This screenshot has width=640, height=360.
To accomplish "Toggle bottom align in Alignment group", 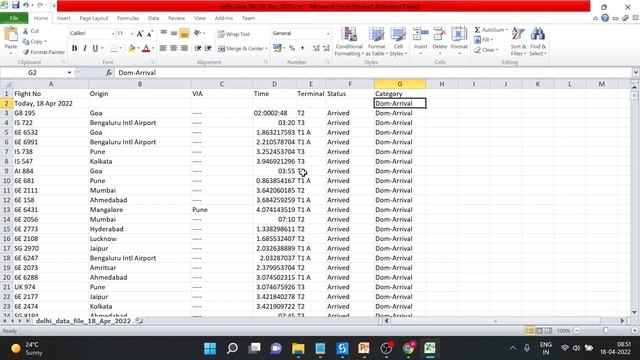I will tap(184, 33).
